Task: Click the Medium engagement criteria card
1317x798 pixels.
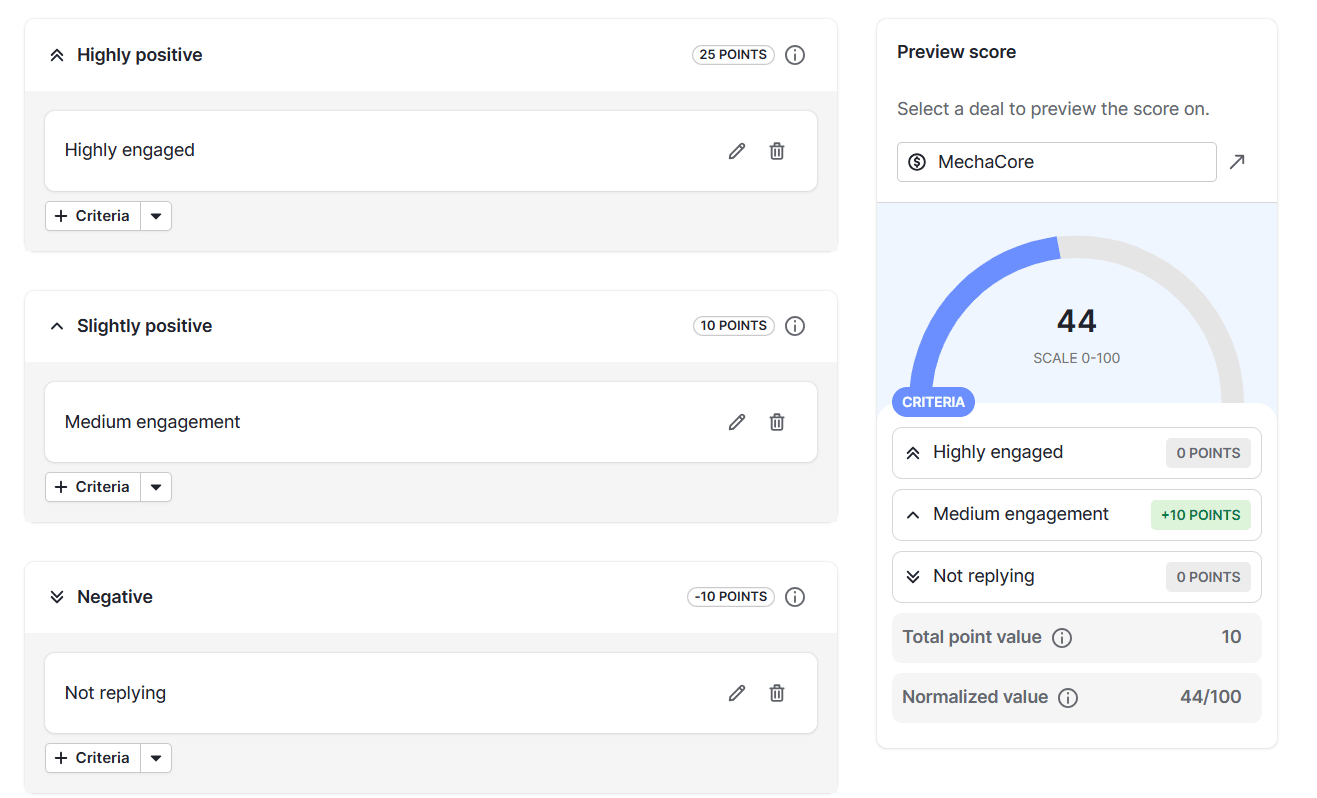Action: point(431,422)
